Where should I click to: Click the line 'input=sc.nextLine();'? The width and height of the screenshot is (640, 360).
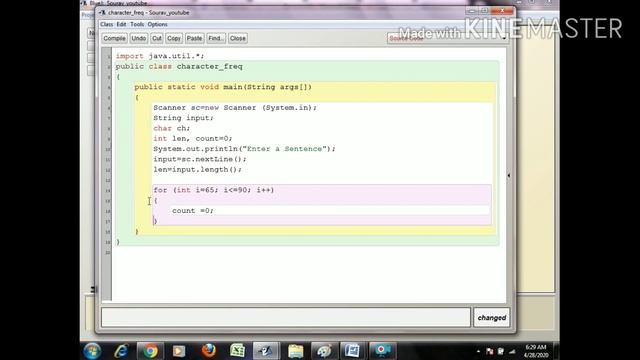point(200,159)
